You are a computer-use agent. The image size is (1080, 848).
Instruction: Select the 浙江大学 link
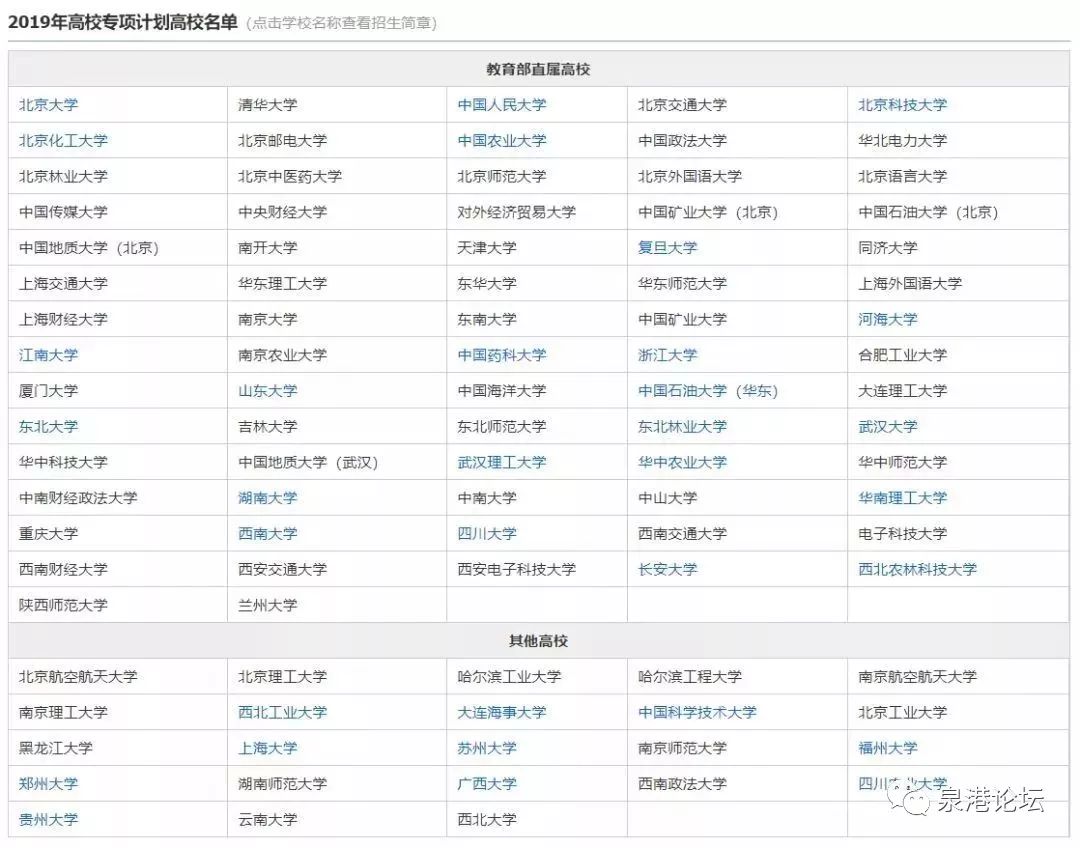click(667, 355)
